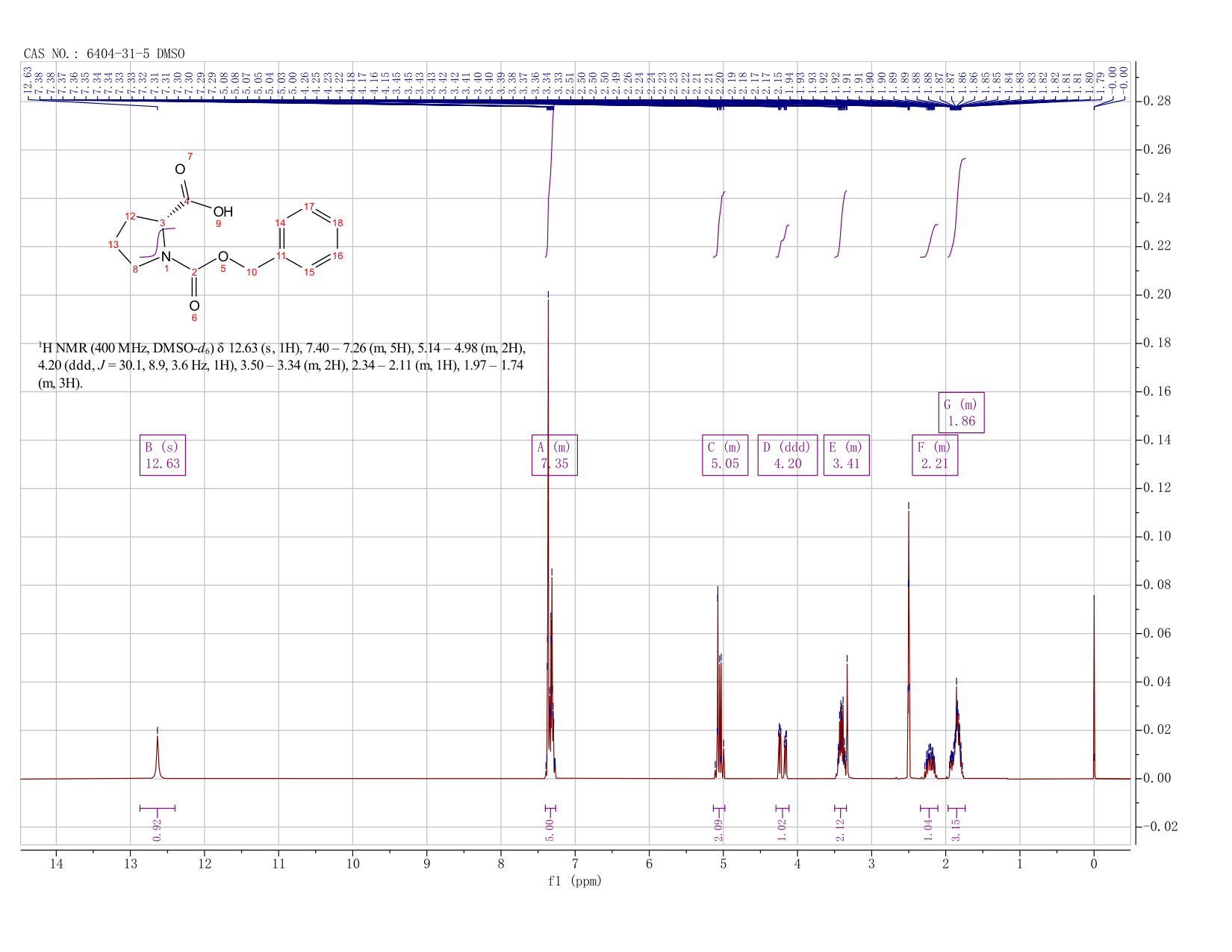The width and height of the screenshot is (1232, 952).
Task: Select the 'C (m) 5.05' multiplet box
Action: [x=725, y=455]
